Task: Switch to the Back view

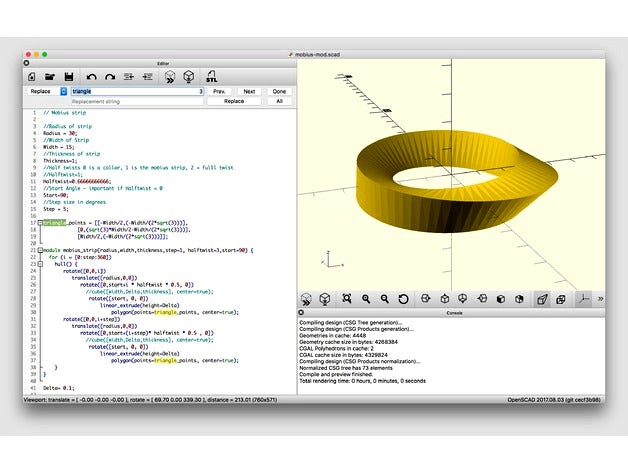Action: (519, 299)
